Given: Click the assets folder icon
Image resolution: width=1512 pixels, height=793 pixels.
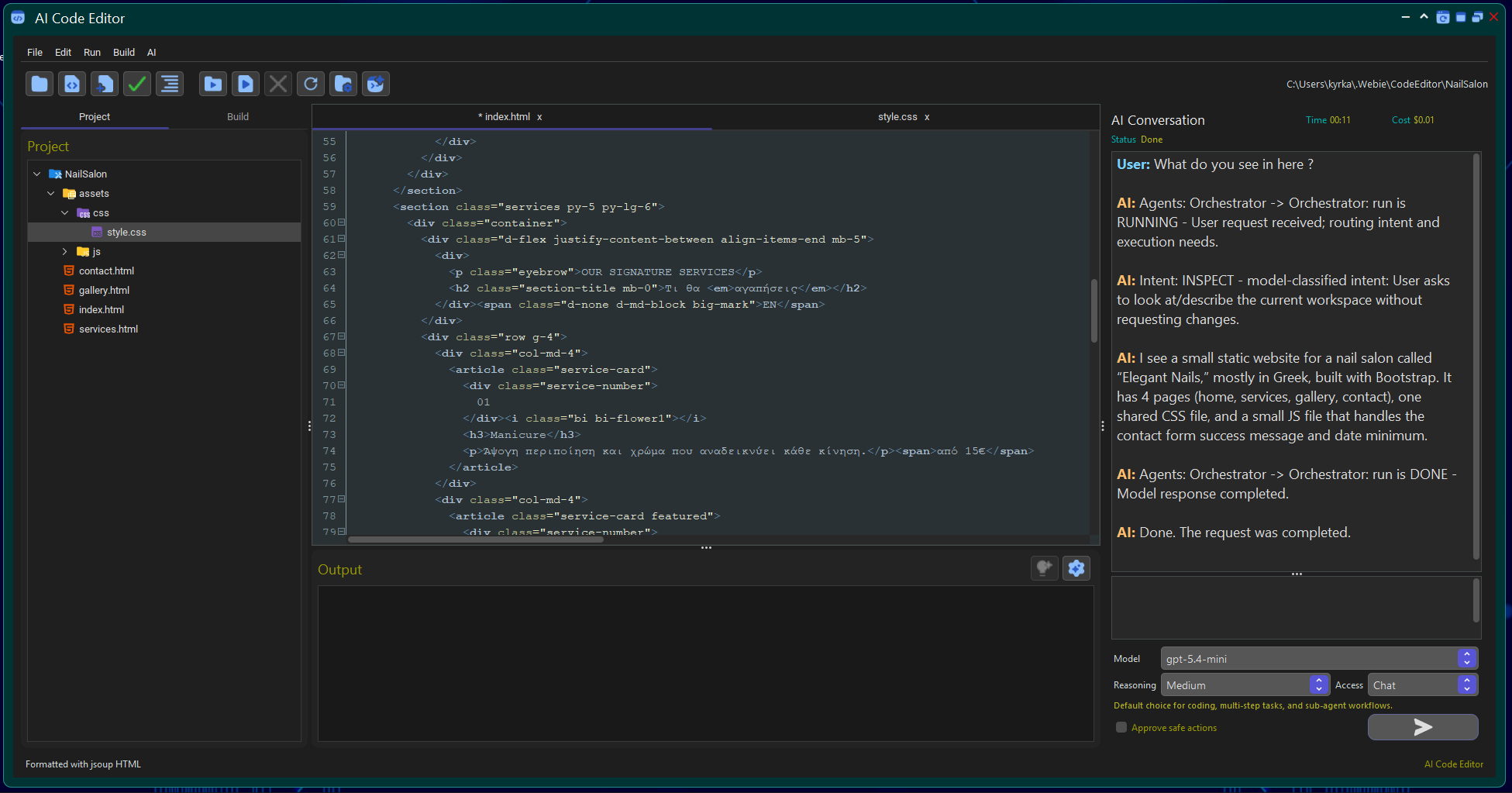Looking at the screenshot, I should (x=69, y=194).
